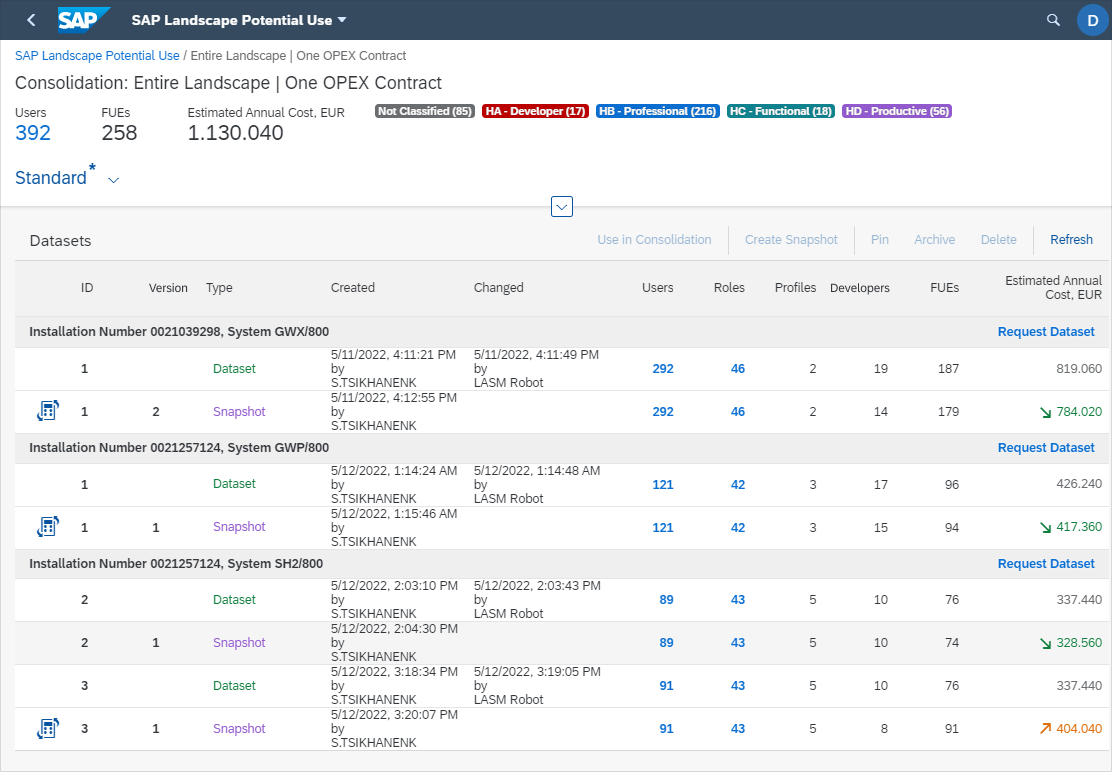Screen dimensions: 1112x772
Task: Request Dataset for System GWX/800
Action: 1046,332
